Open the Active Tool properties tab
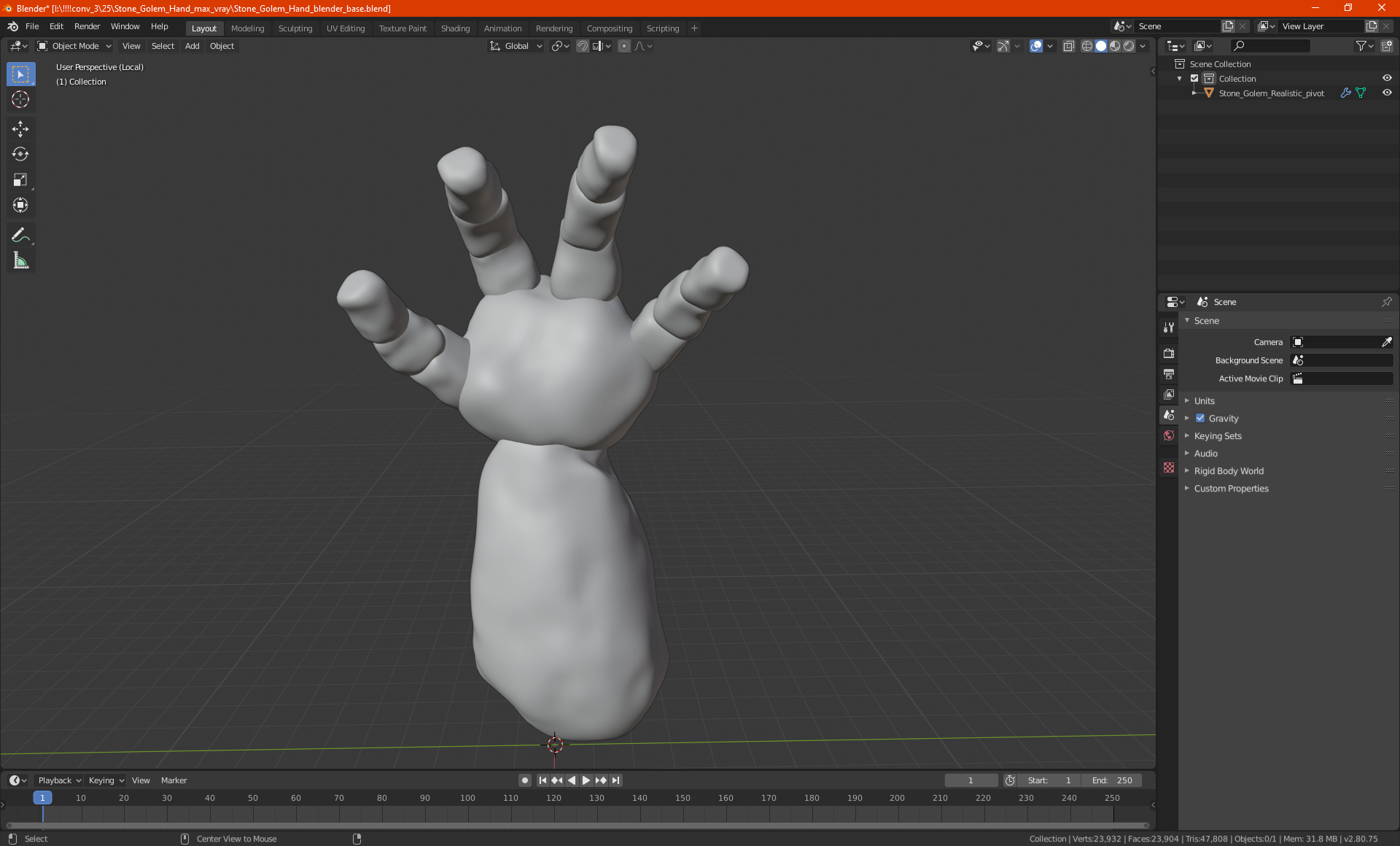Image resolution: width=1400 pixels, height=846 pixels. point(1169,327)
